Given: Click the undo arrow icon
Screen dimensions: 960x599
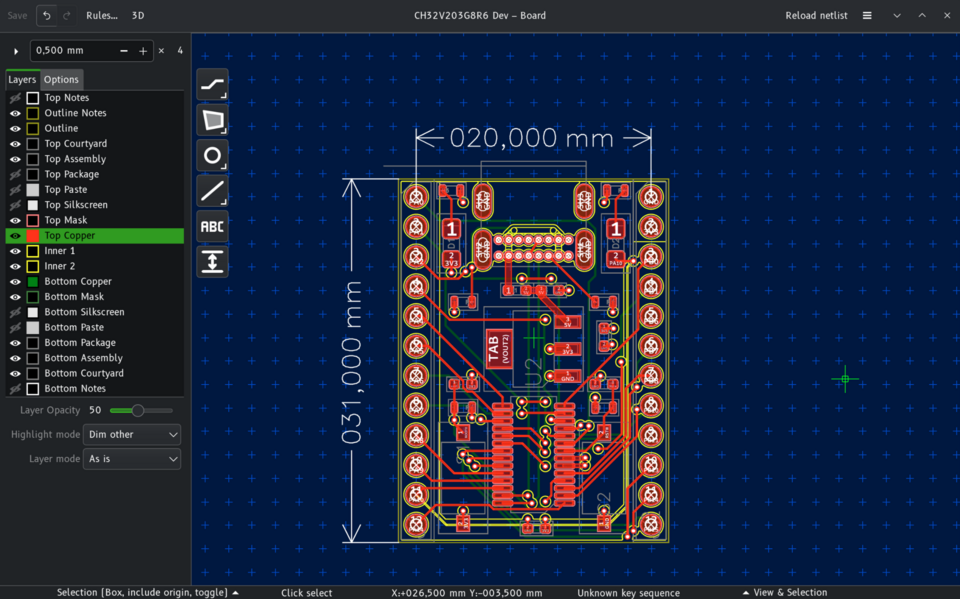Looking at the screenshot, I should click(x=47, y=15).
